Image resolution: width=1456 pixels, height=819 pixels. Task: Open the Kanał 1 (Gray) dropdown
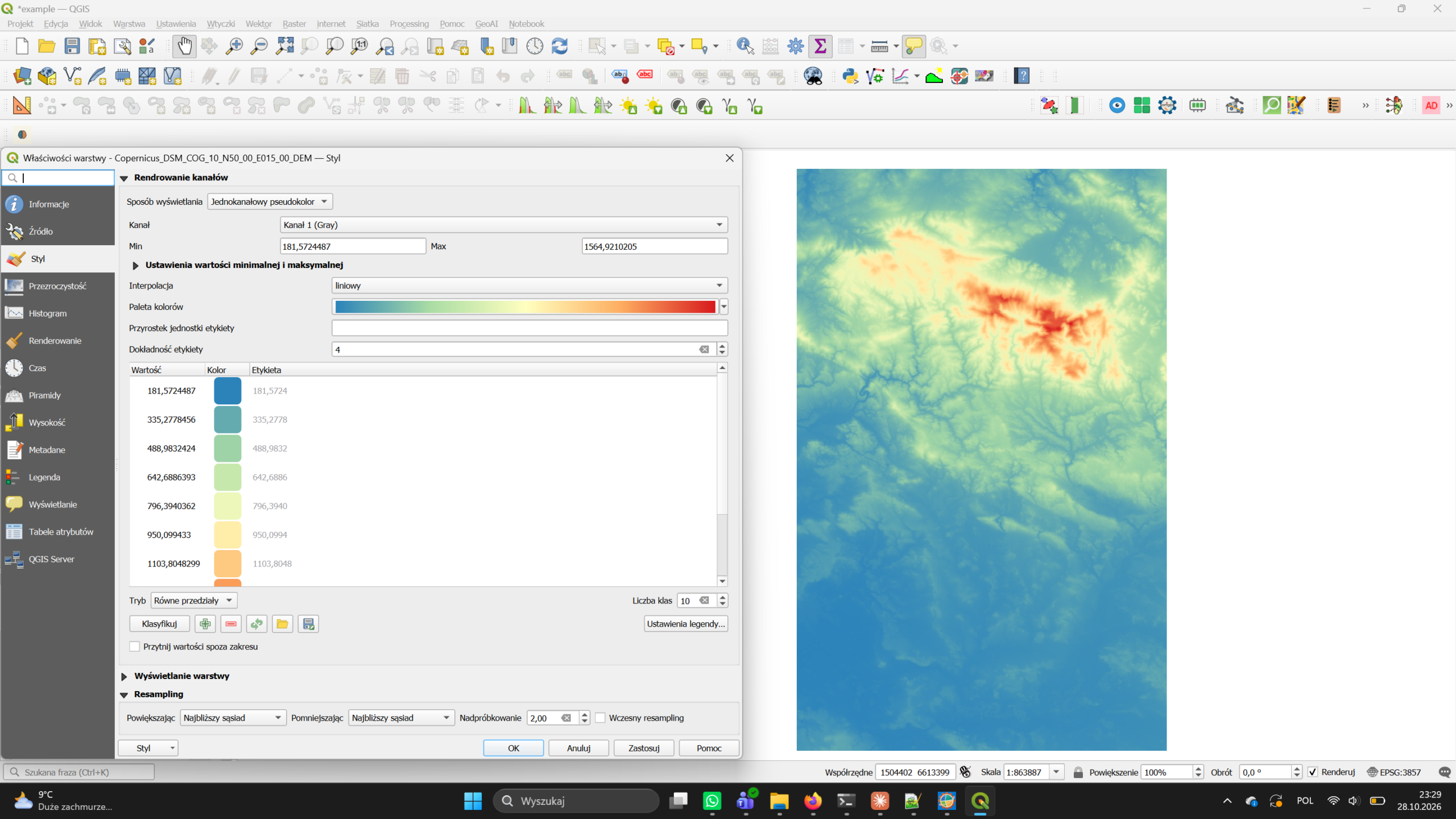click(503, 225)
